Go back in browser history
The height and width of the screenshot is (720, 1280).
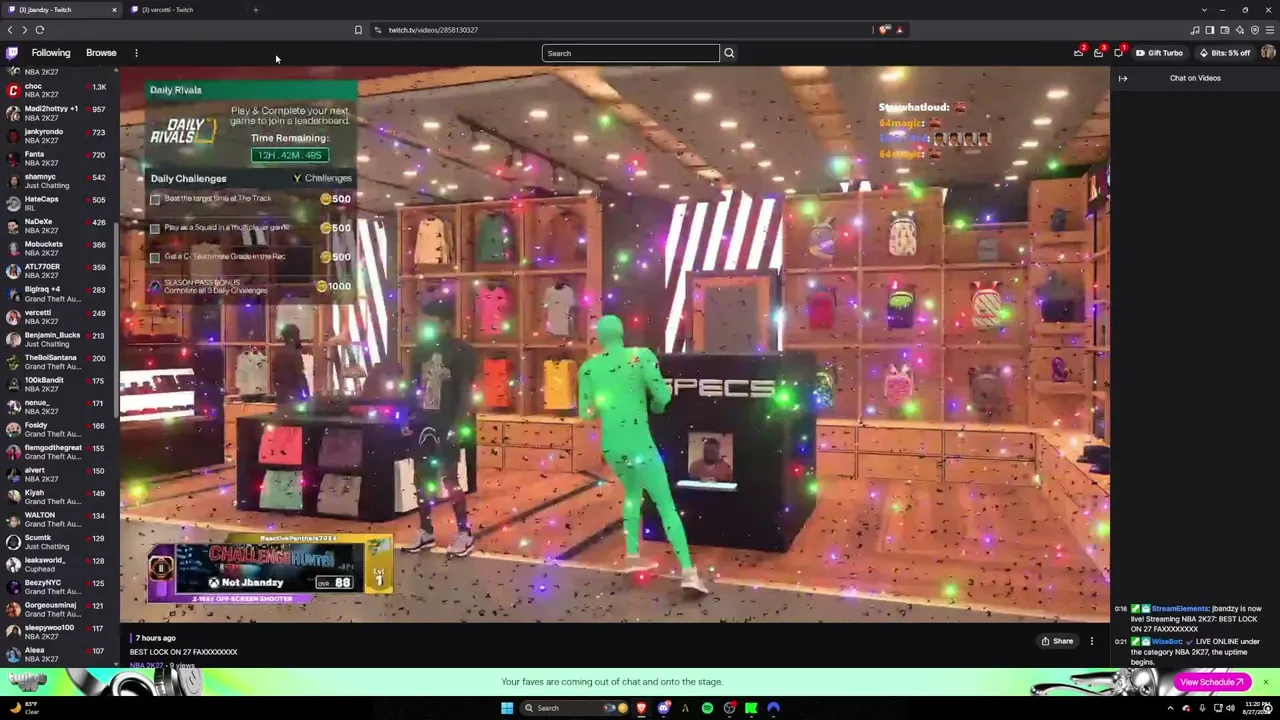(10, 30)
